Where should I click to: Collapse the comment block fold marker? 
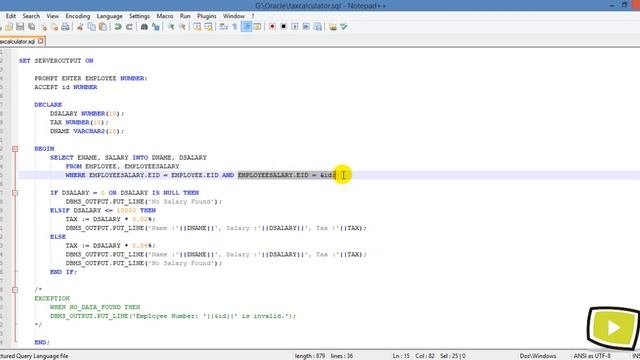(15, 290)
